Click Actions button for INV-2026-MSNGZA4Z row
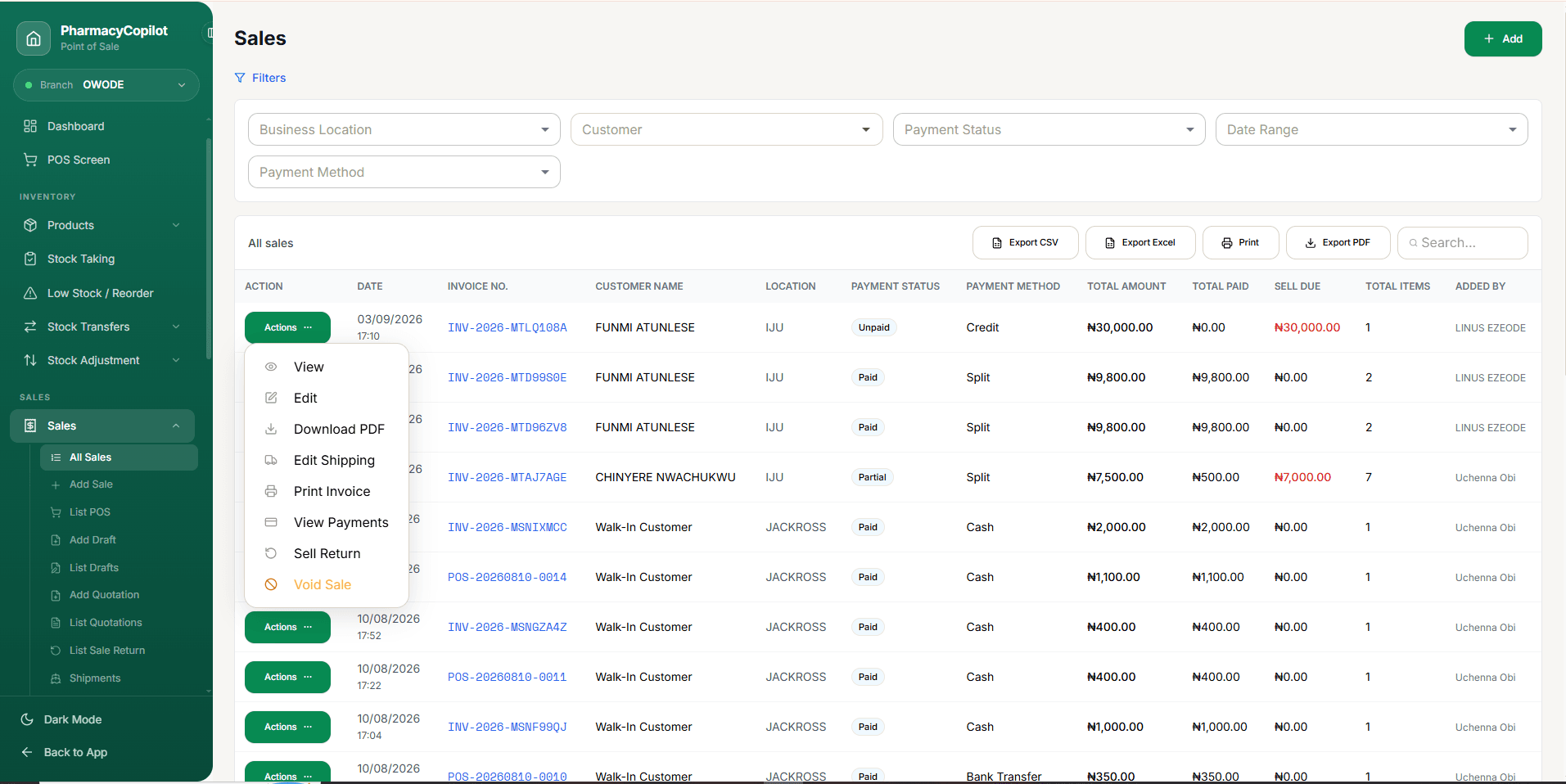 click(x=287, y=627)
